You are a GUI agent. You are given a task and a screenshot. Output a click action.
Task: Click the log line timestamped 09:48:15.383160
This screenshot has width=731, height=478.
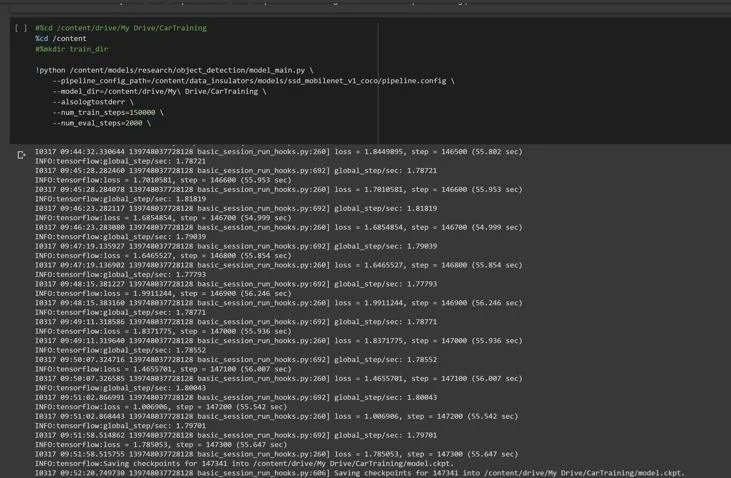tap(279, 303)
